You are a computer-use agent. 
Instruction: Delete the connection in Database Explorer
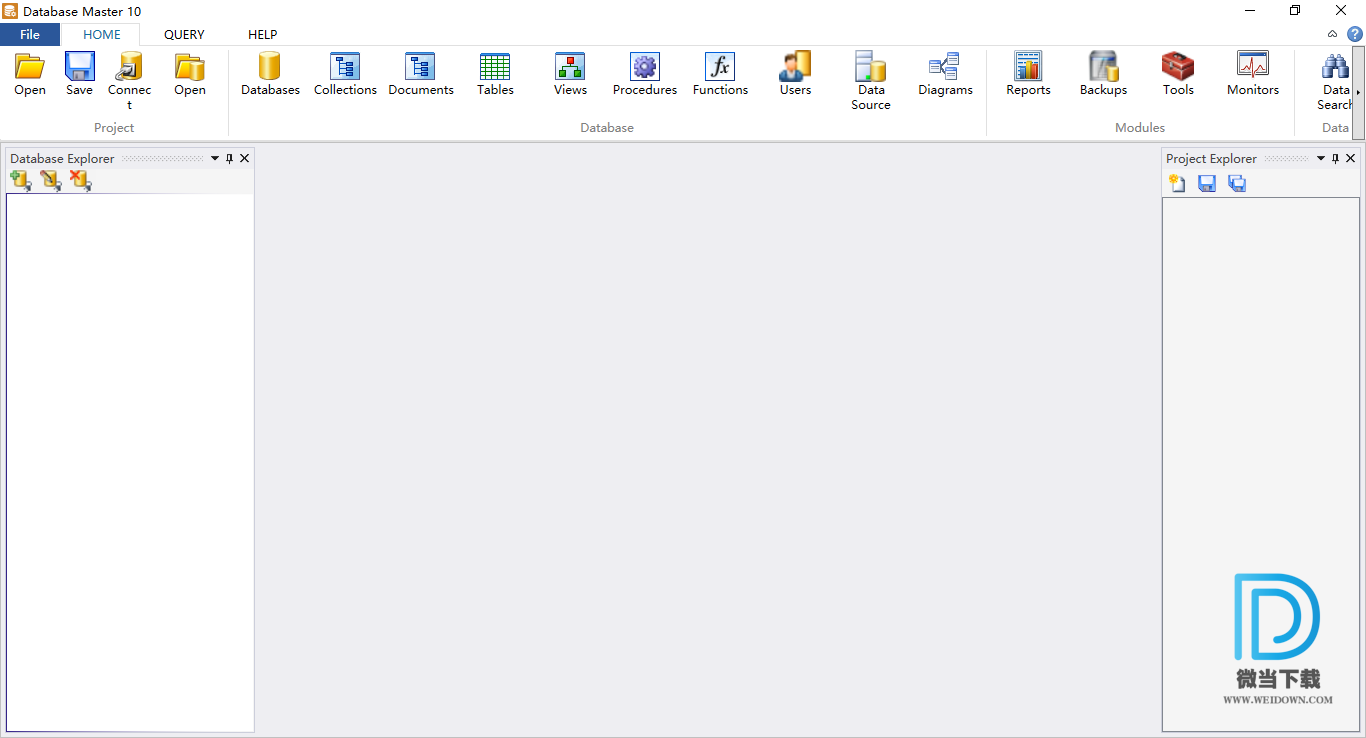click(80, 181)
